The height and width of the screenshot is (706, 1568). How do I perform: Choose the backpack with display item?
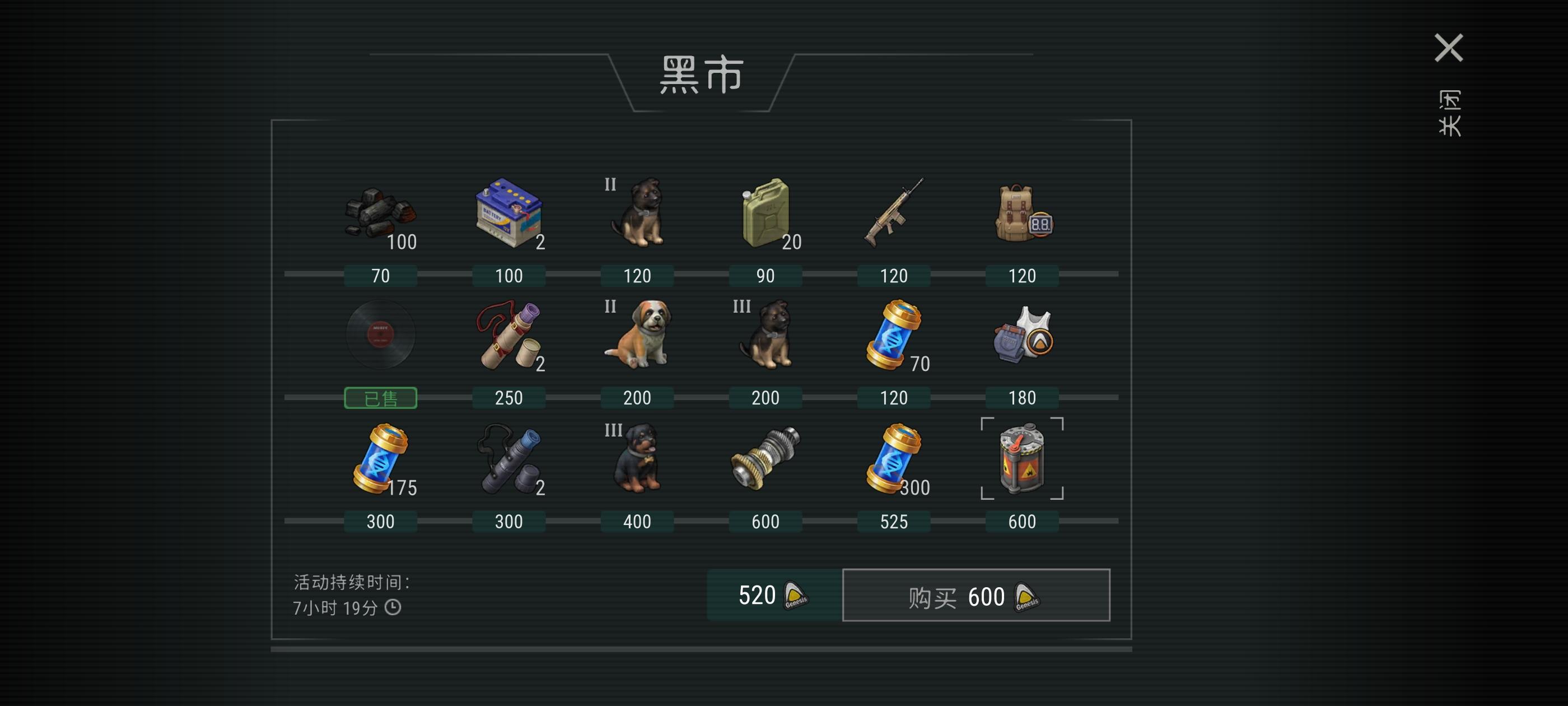(x=1023, y=213)
